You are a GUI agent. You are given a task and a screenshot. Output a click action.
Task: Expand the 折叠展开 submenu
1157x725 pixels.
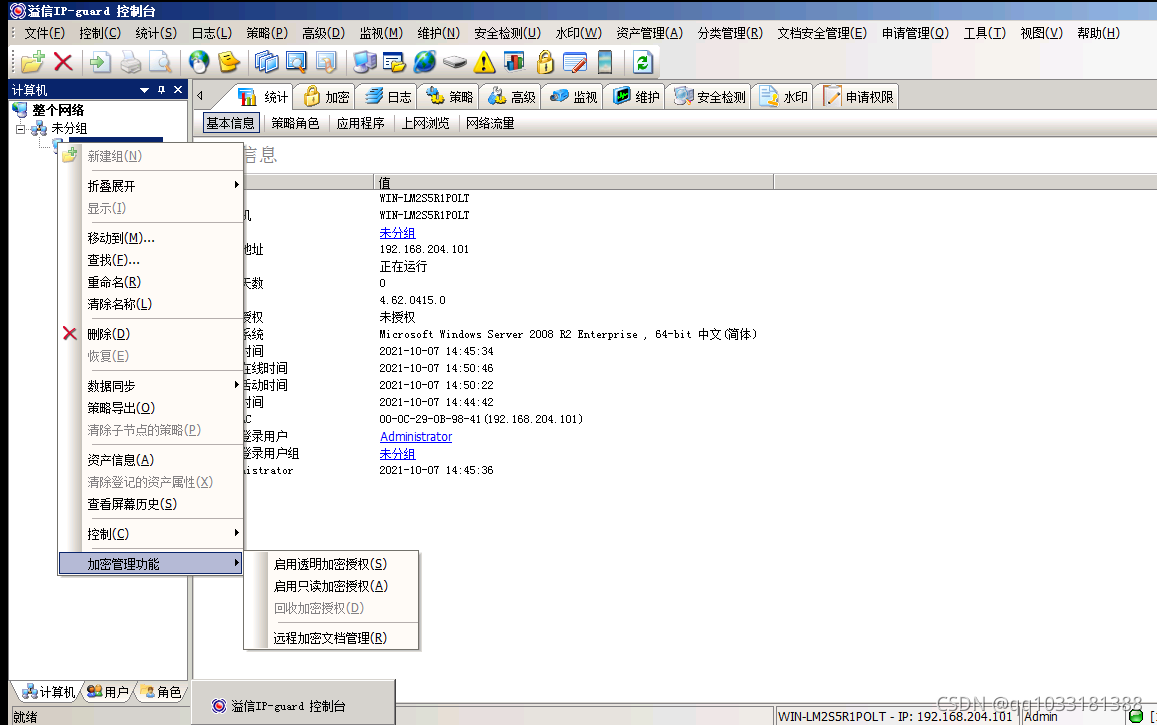click(x=150, y=186)
